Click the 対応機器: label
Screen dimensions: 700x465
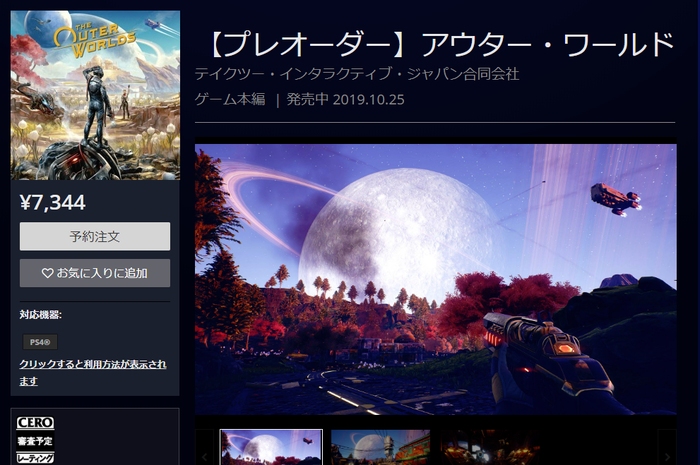click(41, 315)
